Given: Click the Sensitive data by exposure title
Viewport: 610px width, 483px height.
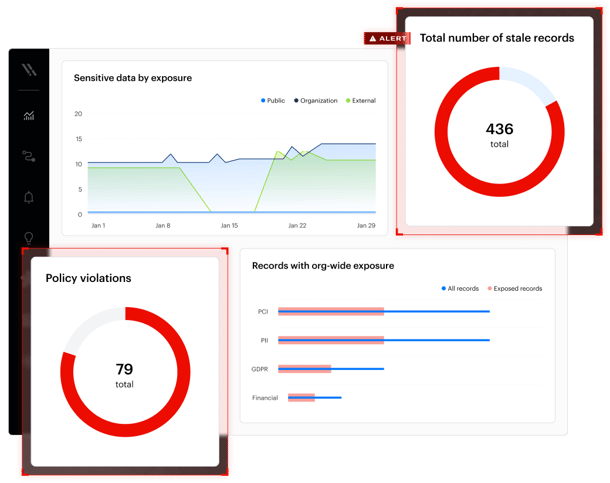Looking at the screenshot, I should pyautogui.click(x=133, y=78).
